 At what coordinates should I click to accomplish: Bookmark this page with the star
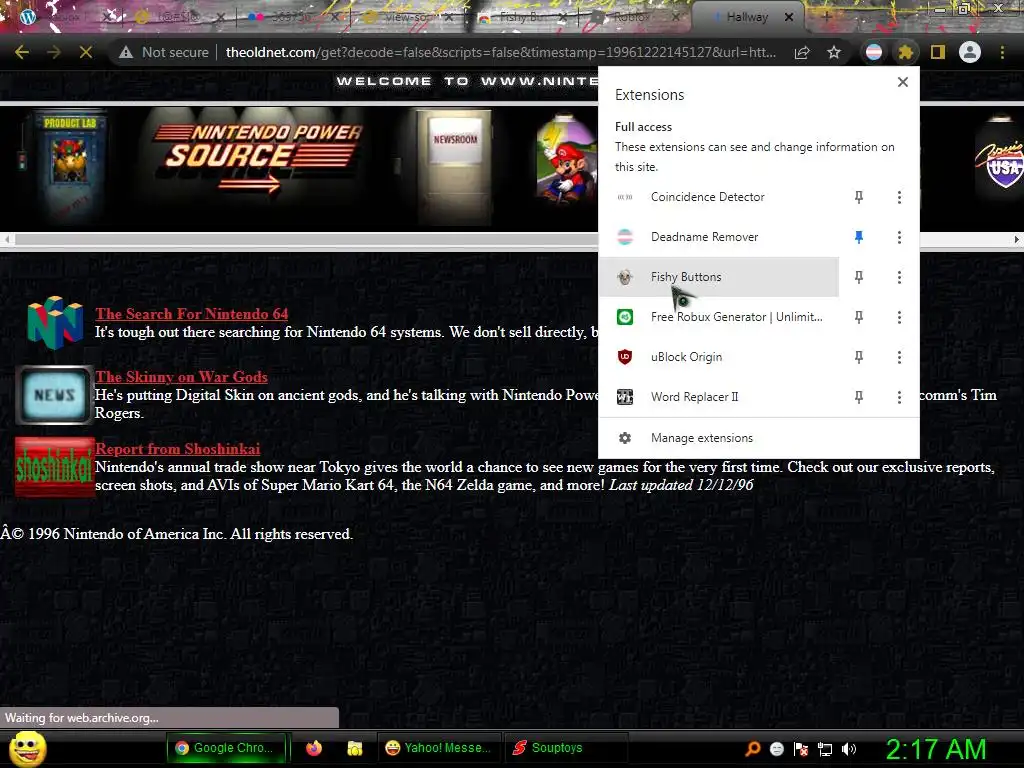click(834, 52)
